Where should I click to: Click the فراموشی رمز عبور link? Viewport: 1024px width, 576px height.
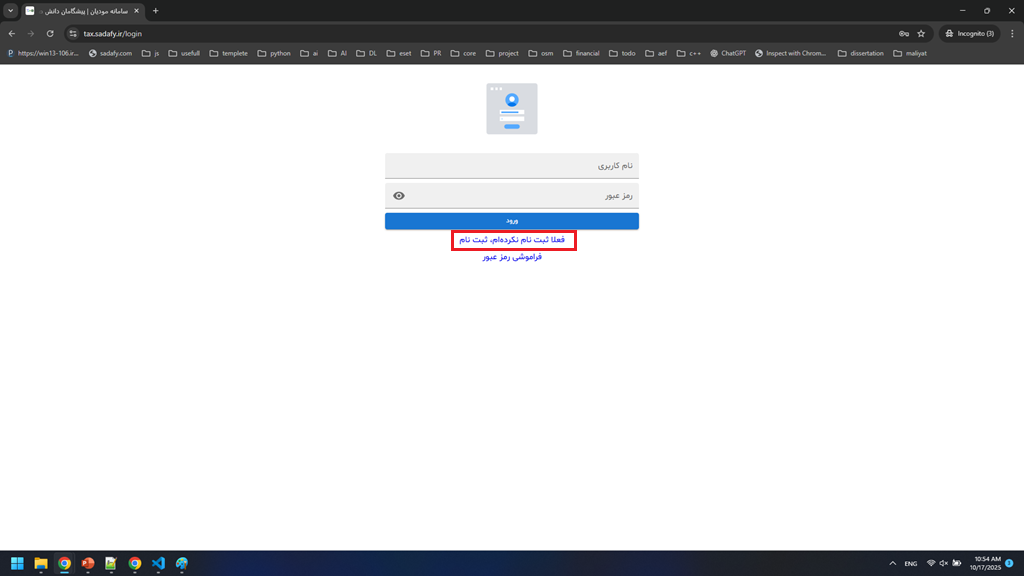pyautogui.click(x=511, y=257)
